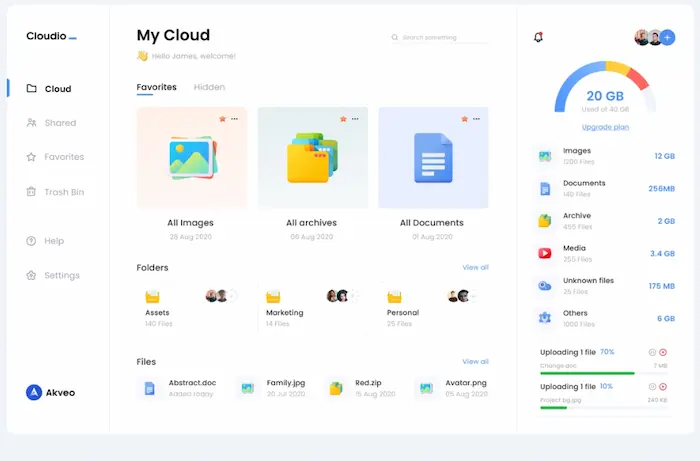Click View all for Folders

pyautogui.click(x=475, y=267)
